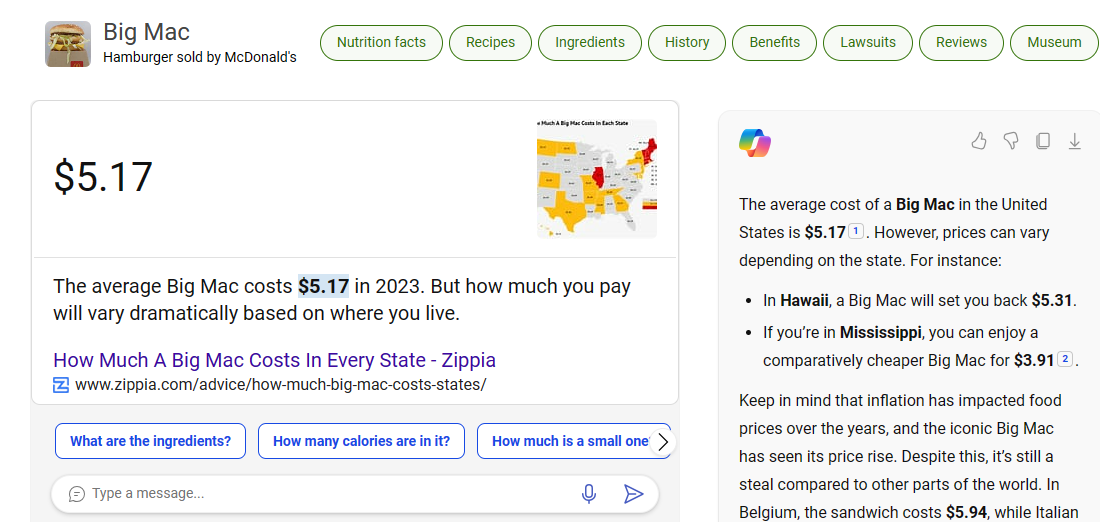Copy the Copilot answer with copy icon
Image resolution: width=1100 pixels, height=522 pixels.
(1043, 141)
